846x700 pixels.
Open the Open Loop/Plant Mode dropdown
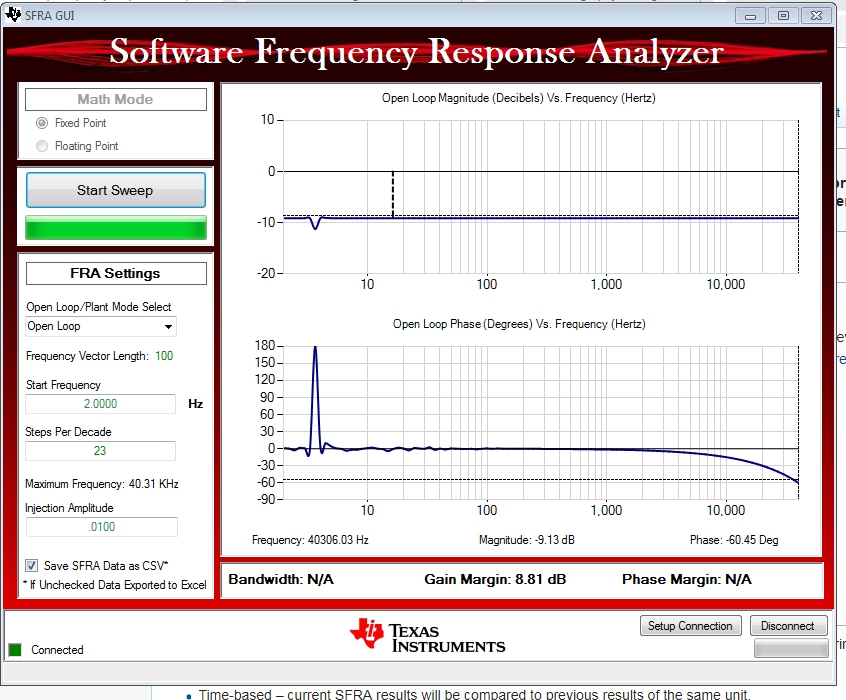[x=100, y=326]
